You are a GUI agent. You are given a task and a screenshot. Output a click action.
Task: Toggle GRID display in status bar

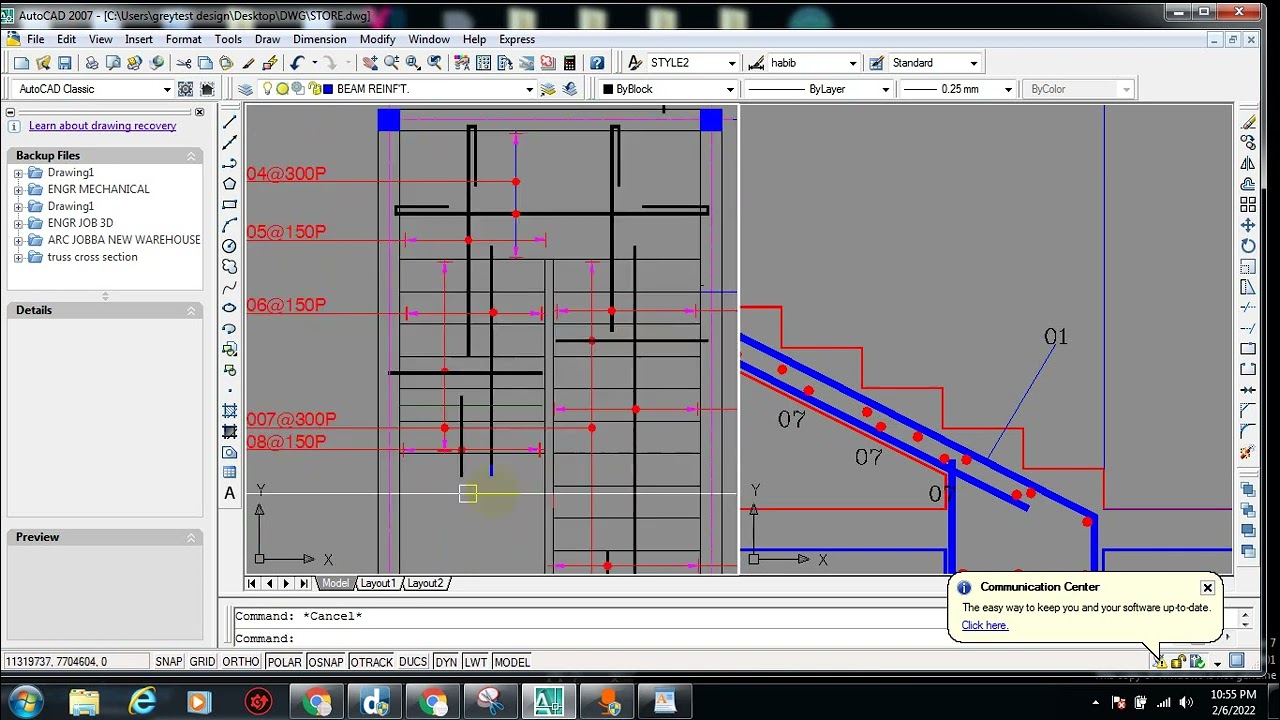(202, 662)
